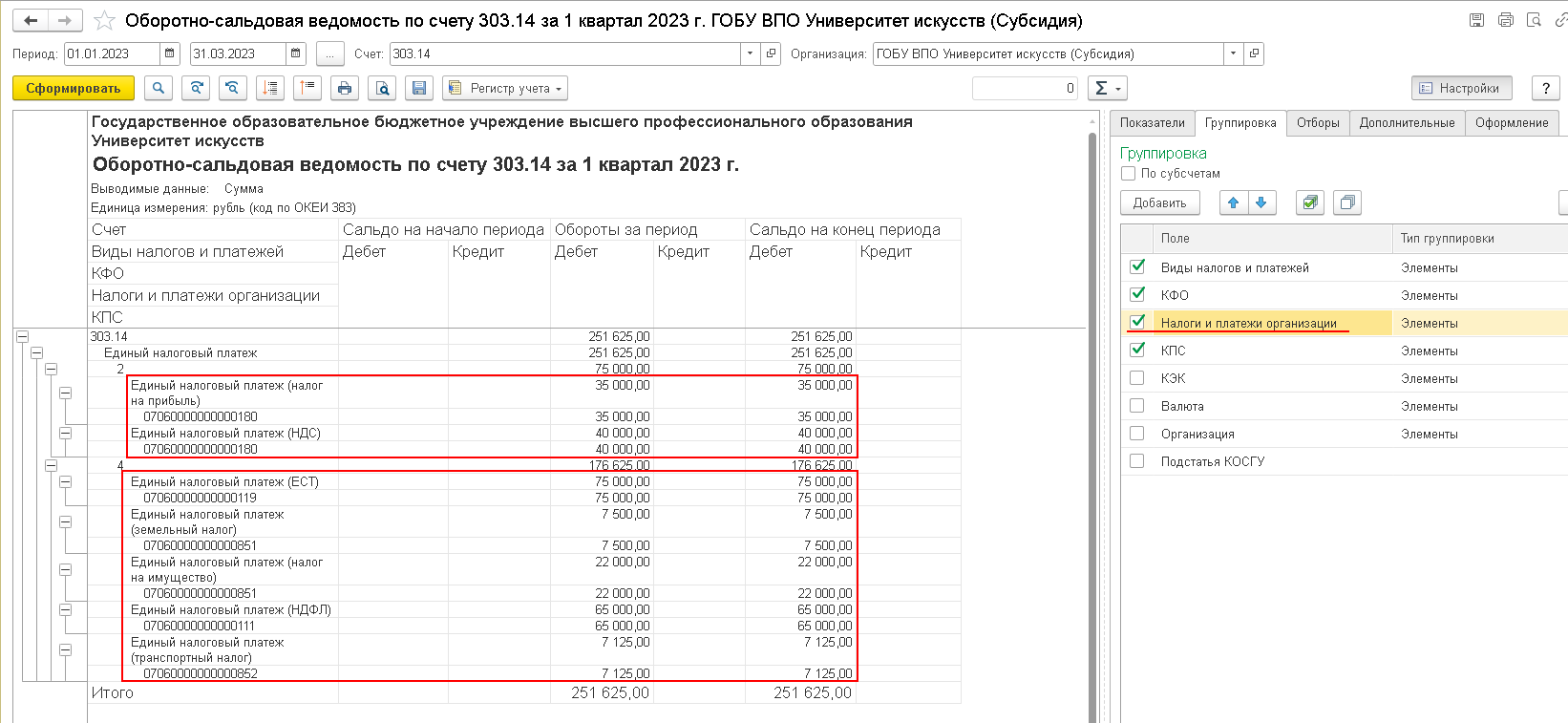Move grouping field up with blue arrow
Screen dimensions: 1568x723
pyautogui.click(x=1233, y=202)
